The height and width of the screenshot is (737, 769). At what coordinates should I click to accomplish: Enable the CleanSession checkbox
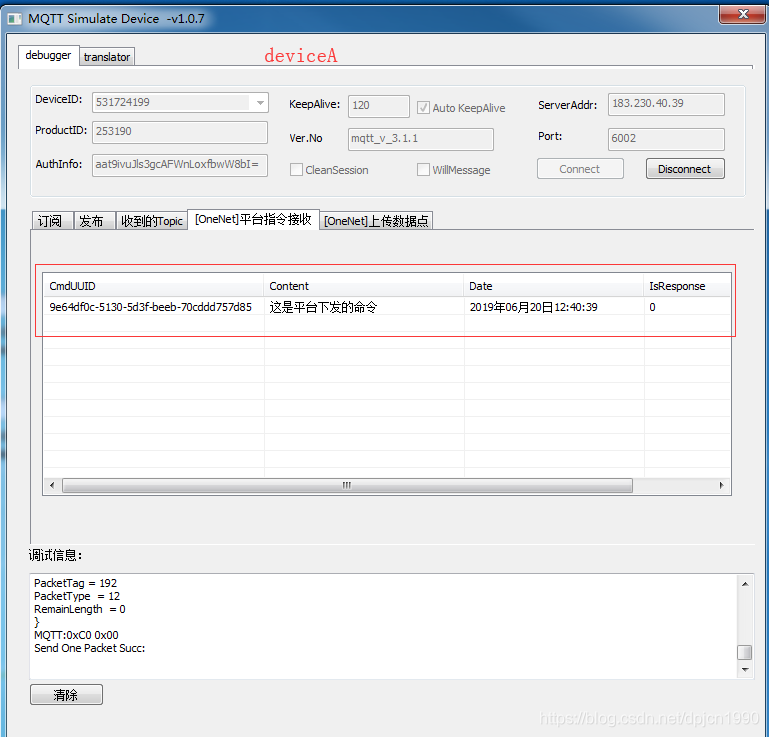296,170
